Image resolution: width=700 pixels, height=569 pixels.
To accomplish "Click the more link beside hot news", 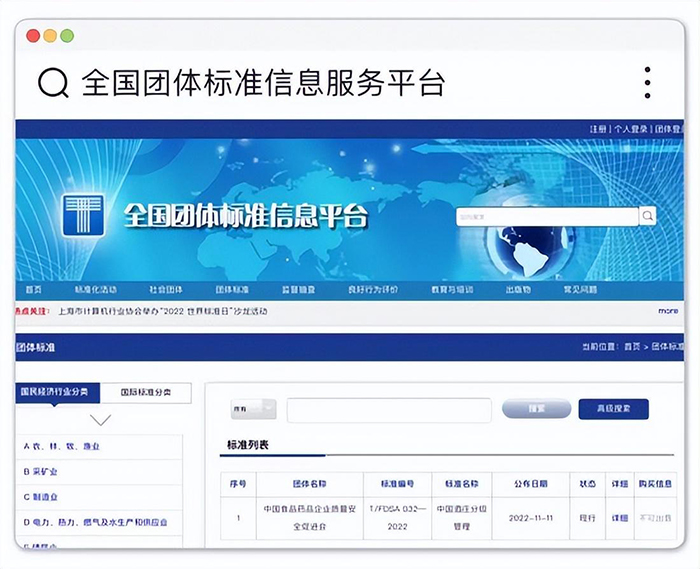I will coord(667,311).
